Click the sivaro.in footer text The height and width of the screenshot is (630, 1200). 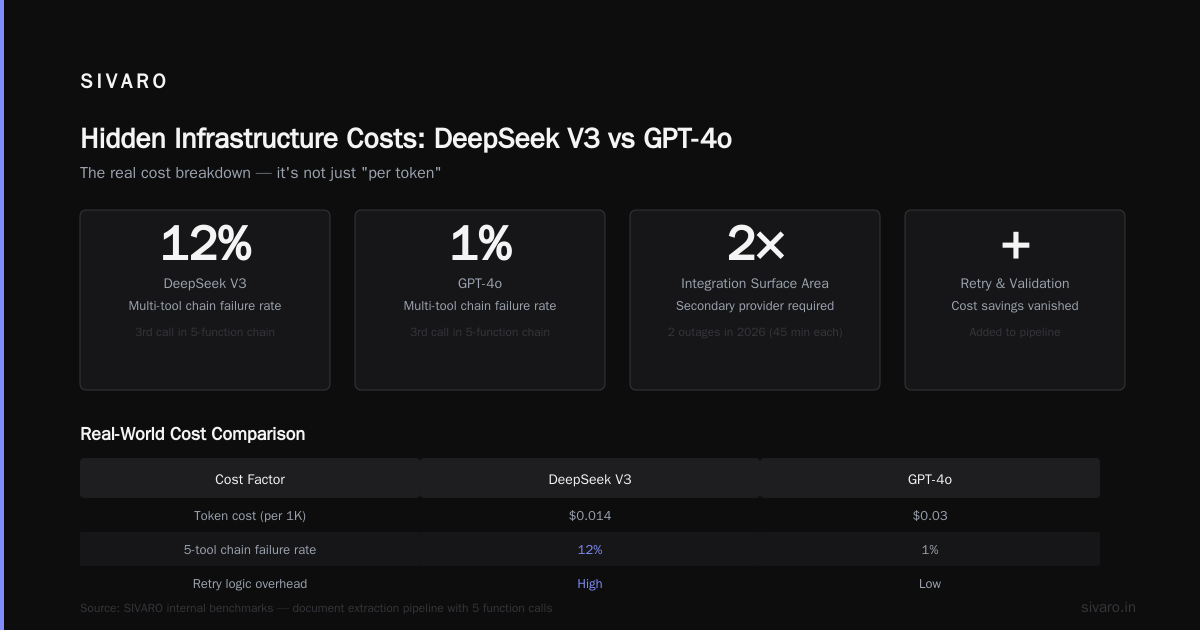[x=1108, y=607]
